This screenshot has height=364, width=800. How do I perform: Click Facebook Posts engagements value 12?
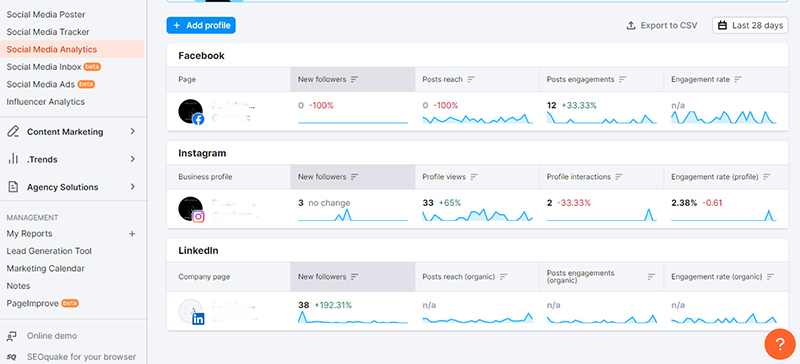coord(552,106)
